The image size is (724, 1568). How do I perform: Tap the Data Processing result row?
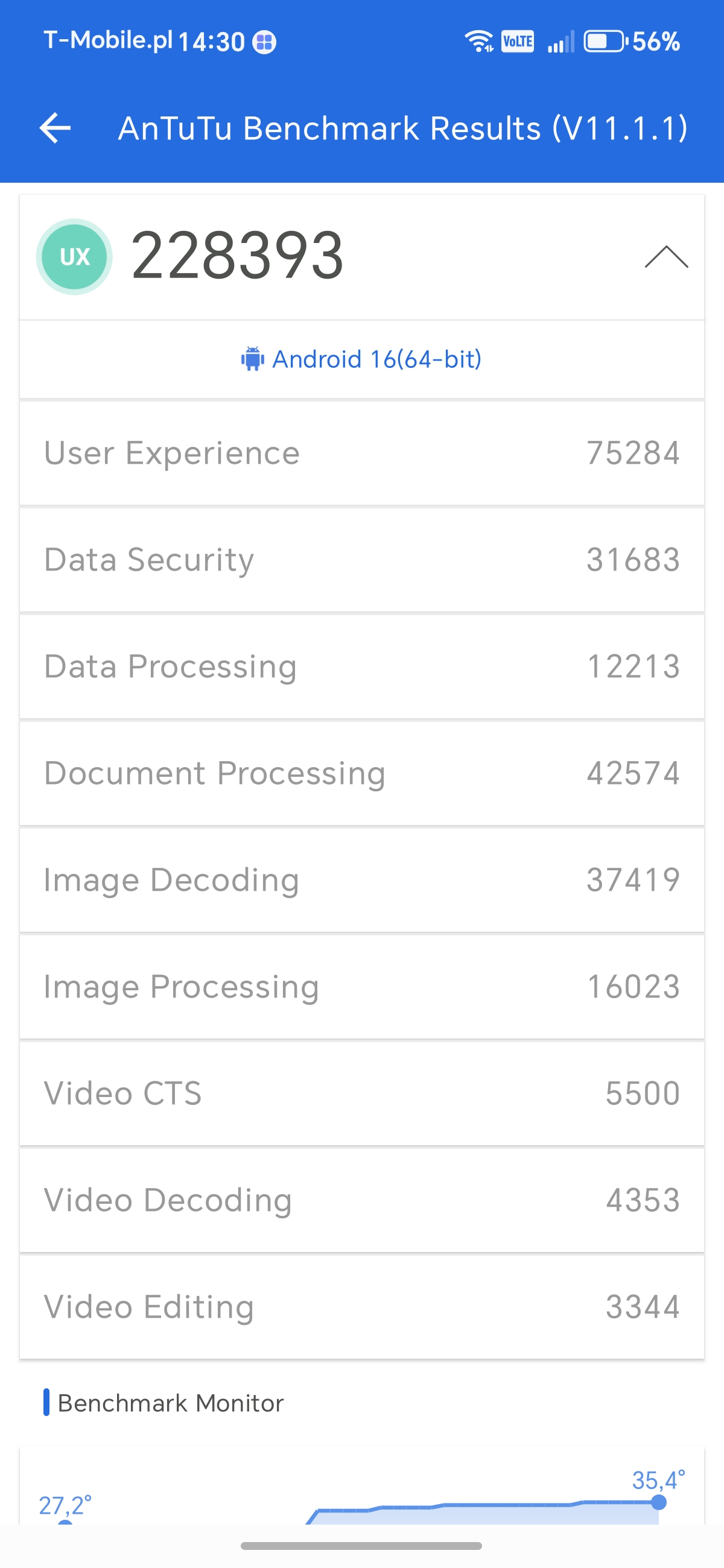point(361,666)
